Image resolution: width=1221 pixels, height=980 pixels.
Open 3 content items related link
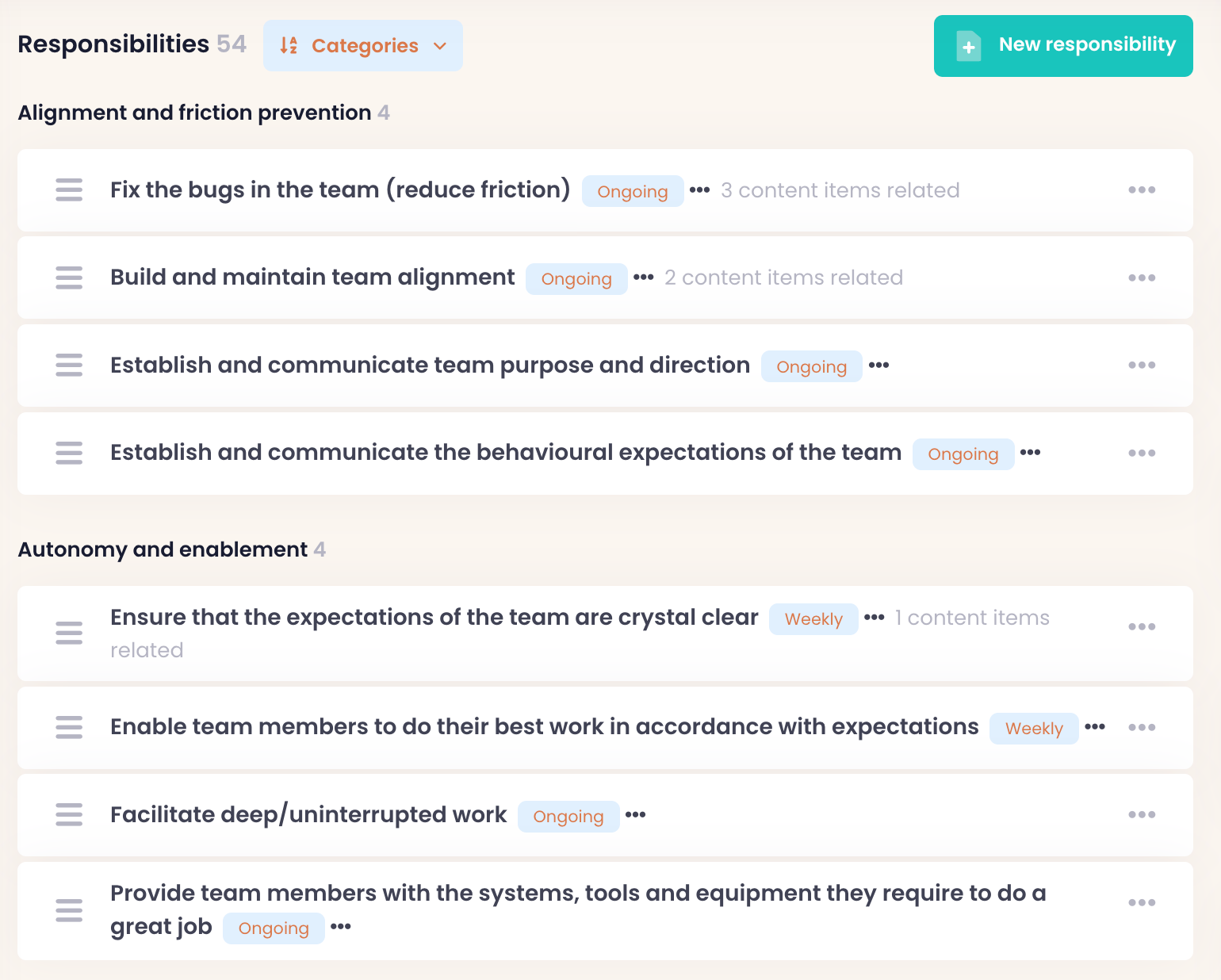pyautogui.click(x=840, y=191)
